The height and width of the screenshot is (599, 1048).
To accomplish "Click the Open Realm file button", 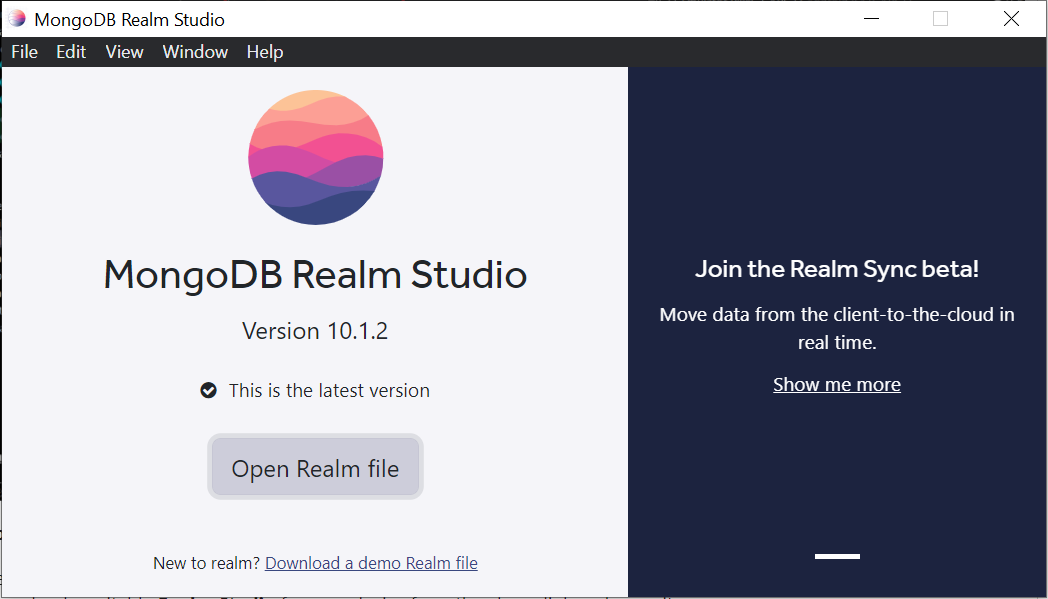I will pyautogui.click(x=315, y=467).
